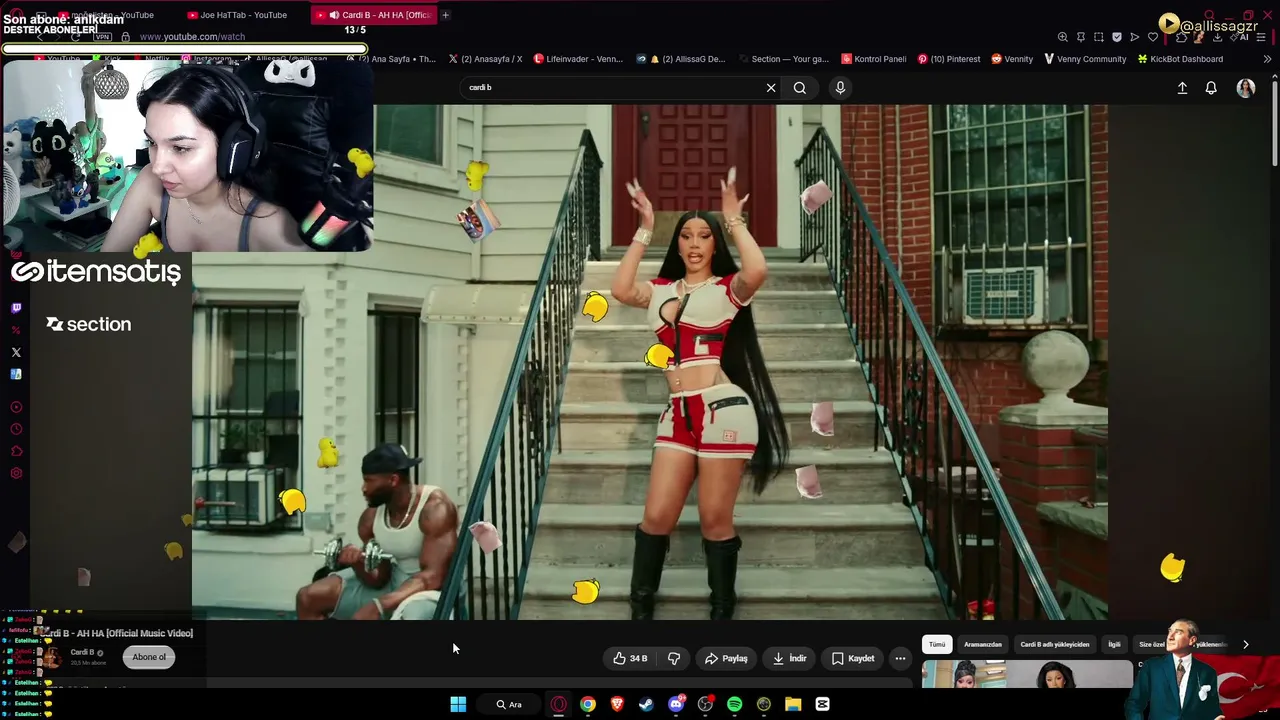Open sidebar settings gear icon
The height and width of the screenshot is (720, 1280).
16,473
